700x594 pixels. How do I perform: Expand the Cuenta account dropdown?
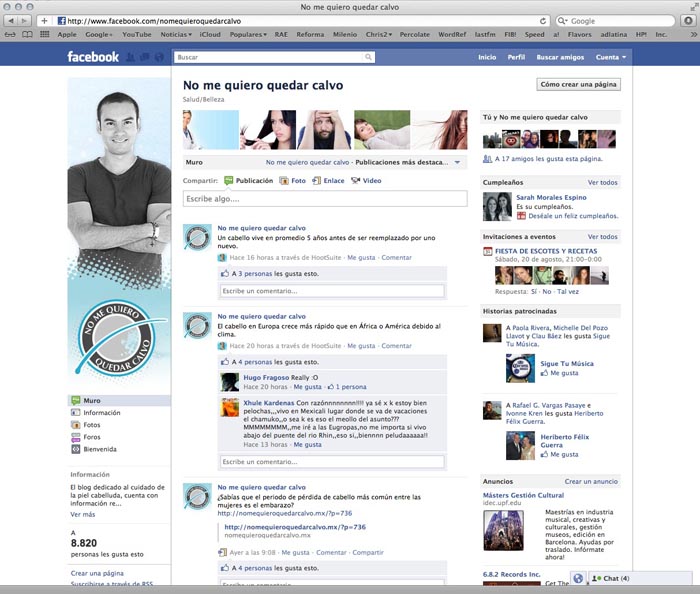[611, 57]
